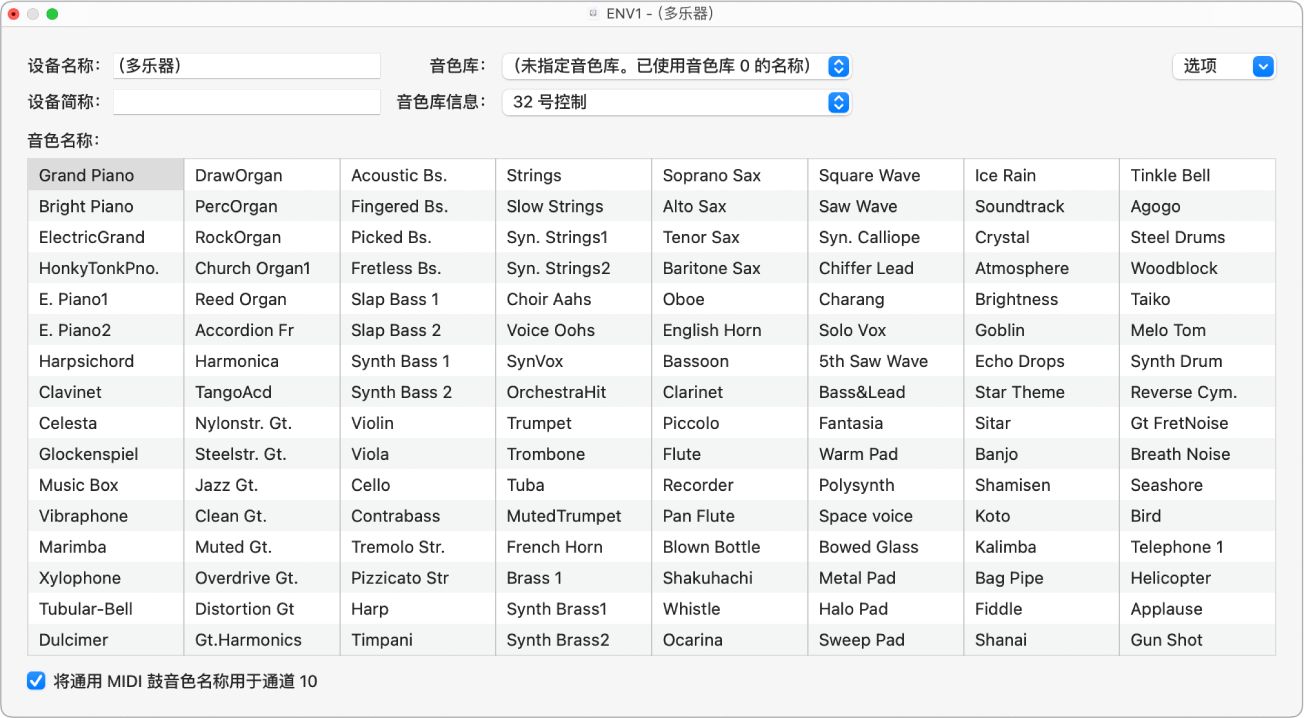1306x718 pixels.
Task: Open the 选项 options menu
Action: point(1222,66)
